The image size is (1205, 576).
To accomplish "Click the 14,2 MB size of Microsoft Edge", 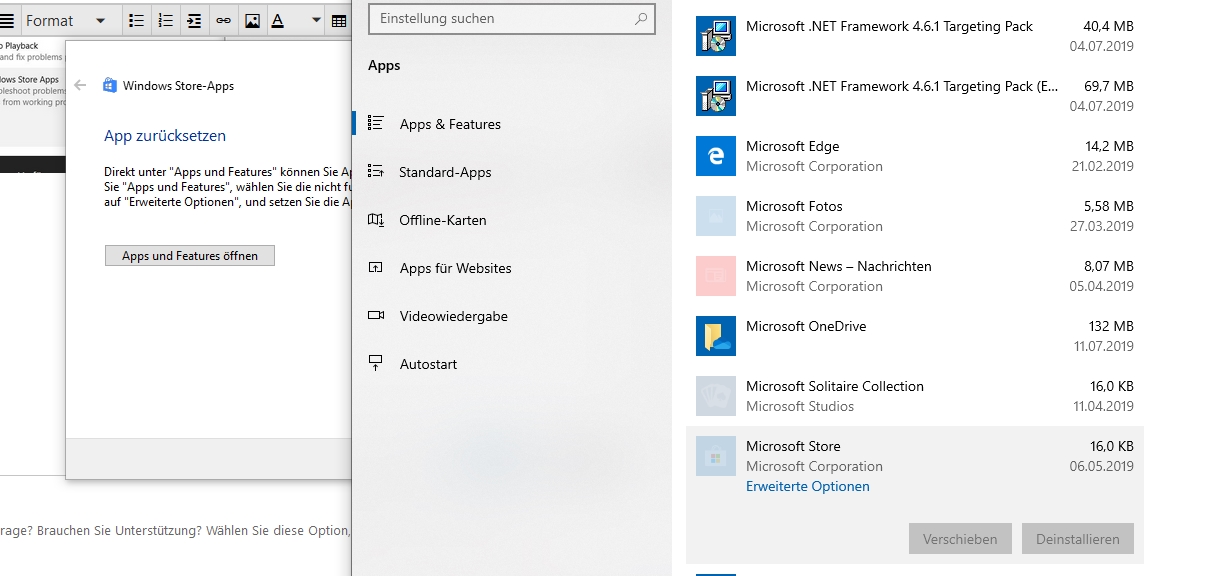I will coord(1108,146).
